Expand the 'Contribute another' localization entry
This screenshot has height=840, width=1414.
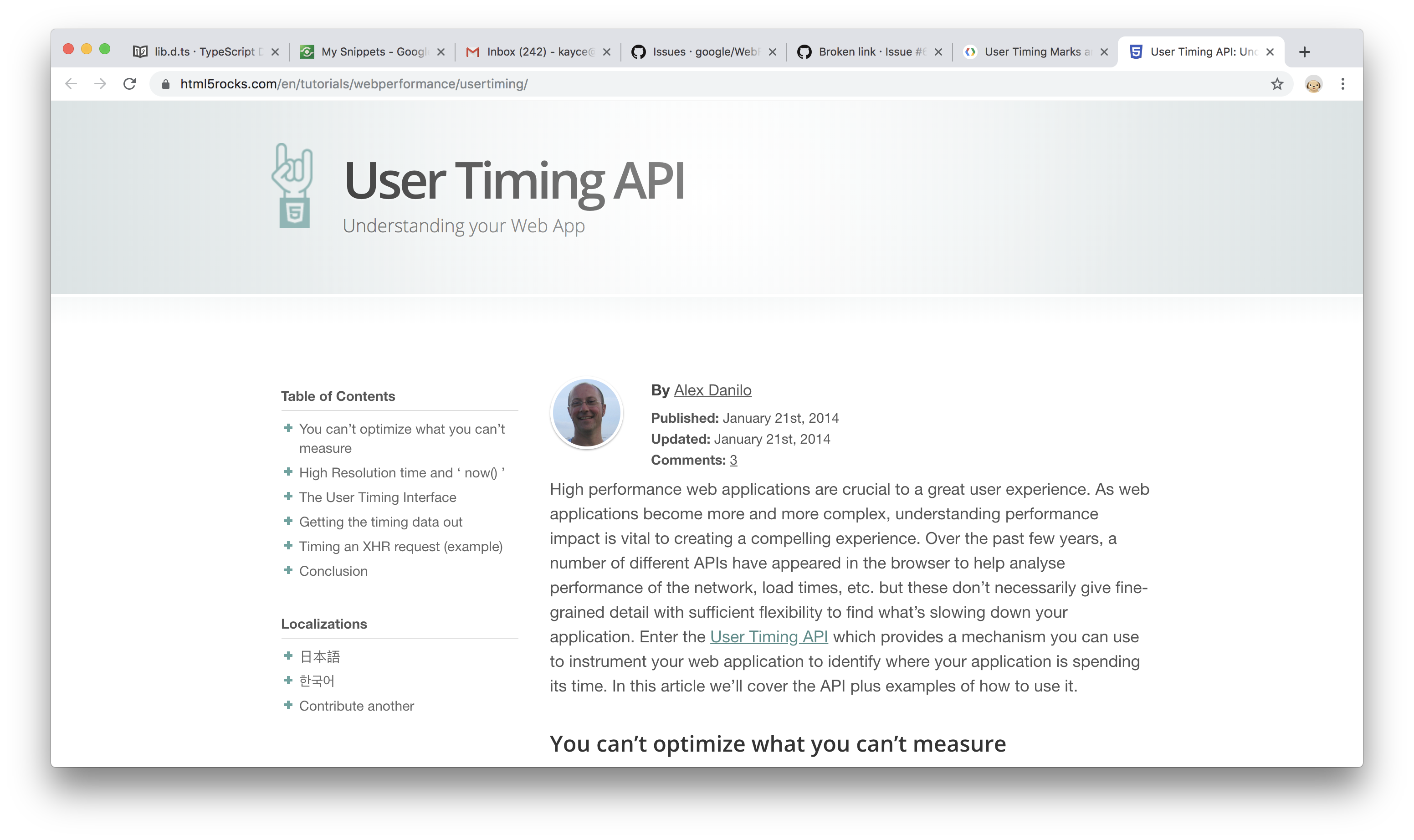(356, 705)
